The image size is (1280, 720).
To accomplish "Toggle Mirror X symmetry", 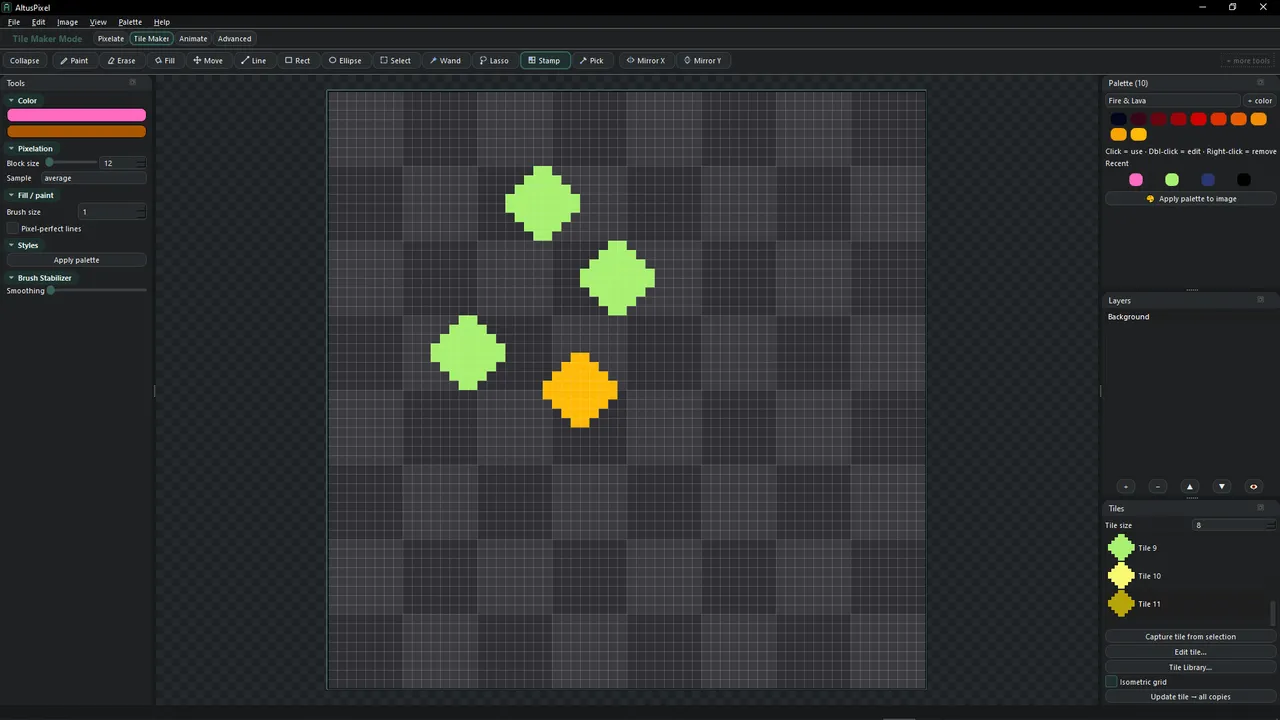I will pyautogui.click(x=645, y=60).
